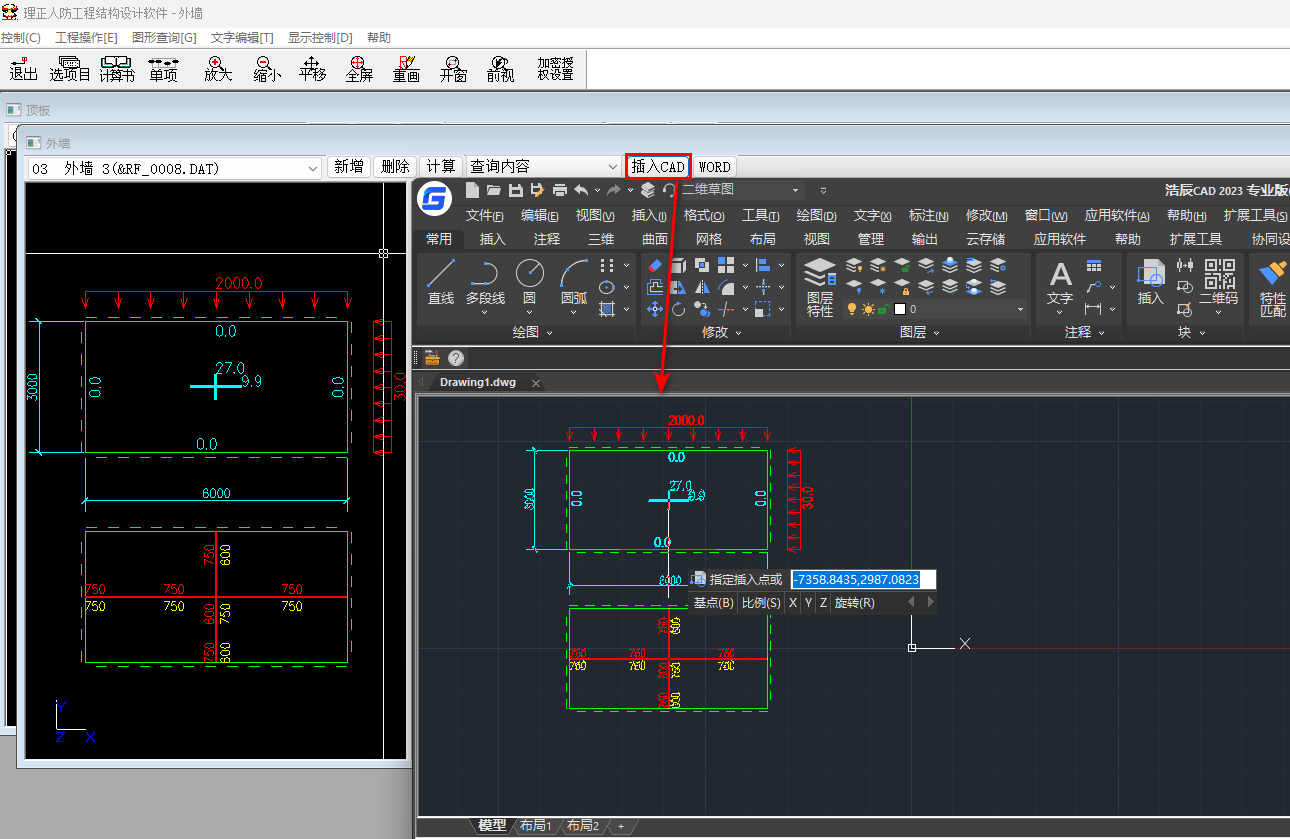
Task: Toggle the layer lightbulb on/off icon
Action: pyautogui.click(x=852, y=310)
